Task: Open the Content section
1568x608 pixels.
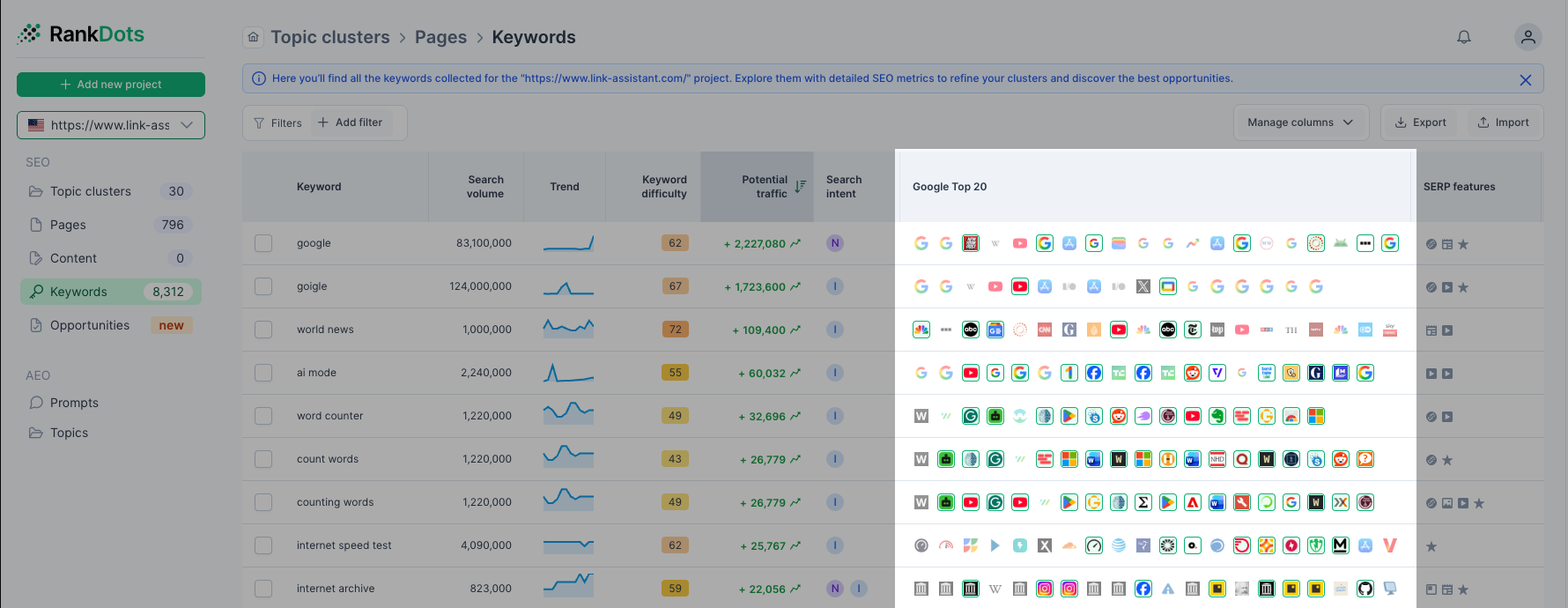Action: pos(111,258)
